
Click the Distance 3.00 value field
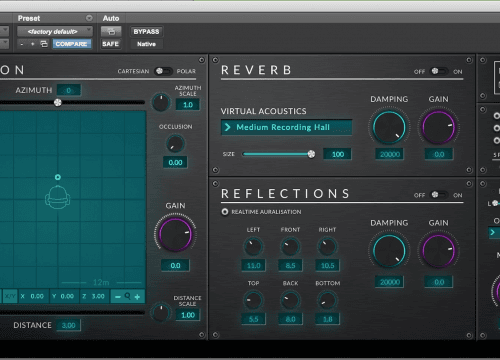tap(69, 325)
